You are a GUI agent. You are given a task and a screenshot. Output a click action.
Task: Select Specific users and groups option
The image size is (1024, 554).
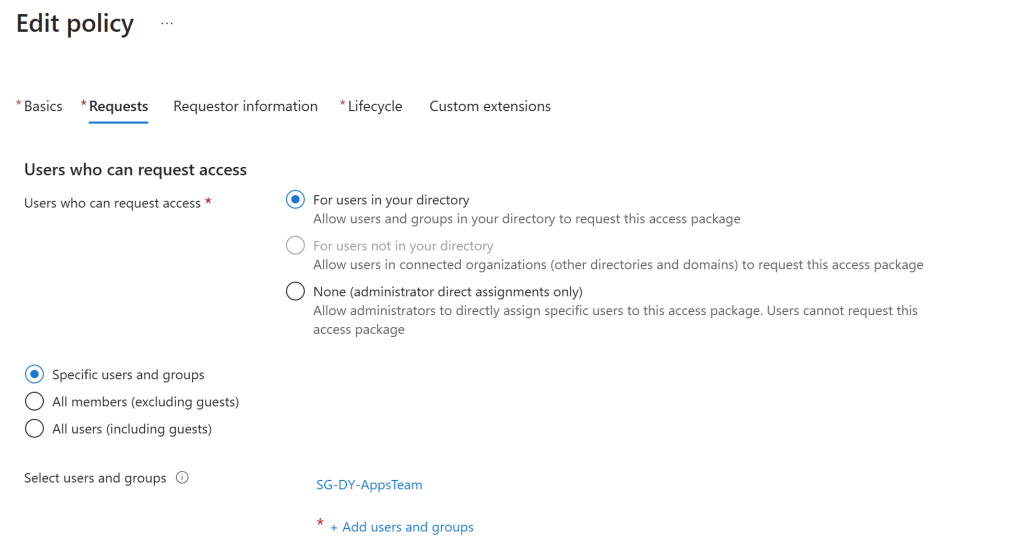point(35,375)
